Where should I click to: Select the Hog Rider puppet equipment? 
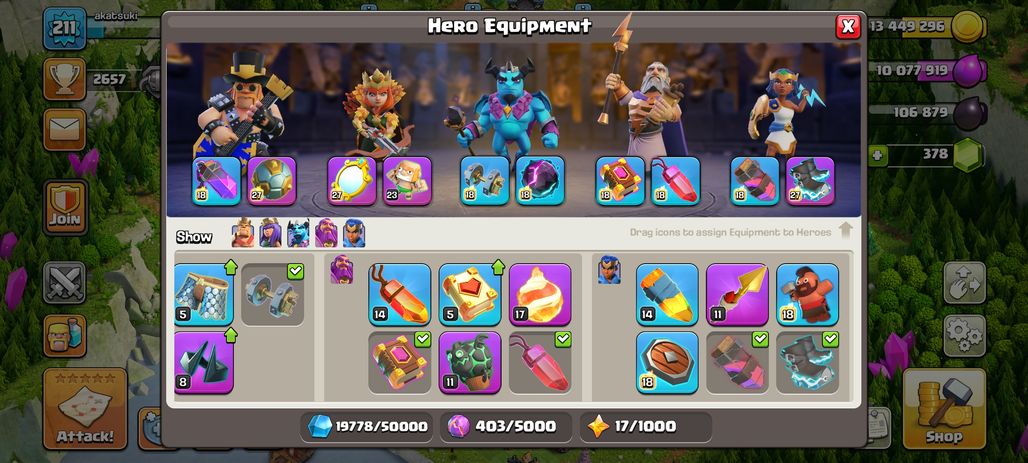pyautogui.click(x=807, y=294)
